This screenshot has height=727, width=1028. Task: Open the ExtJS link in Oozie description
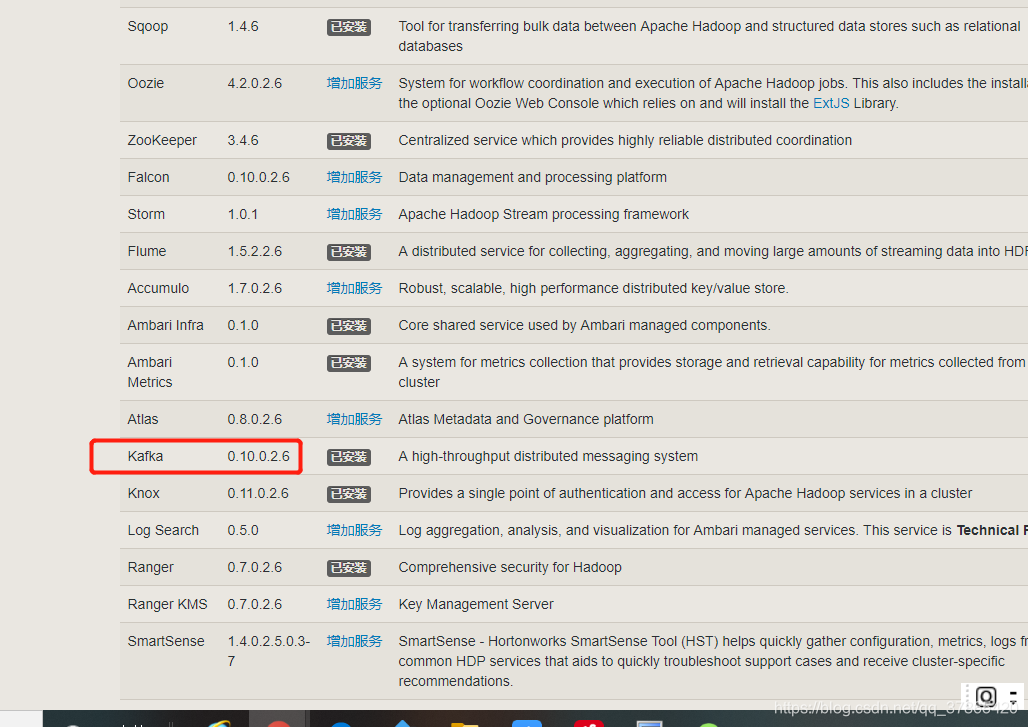831,104
